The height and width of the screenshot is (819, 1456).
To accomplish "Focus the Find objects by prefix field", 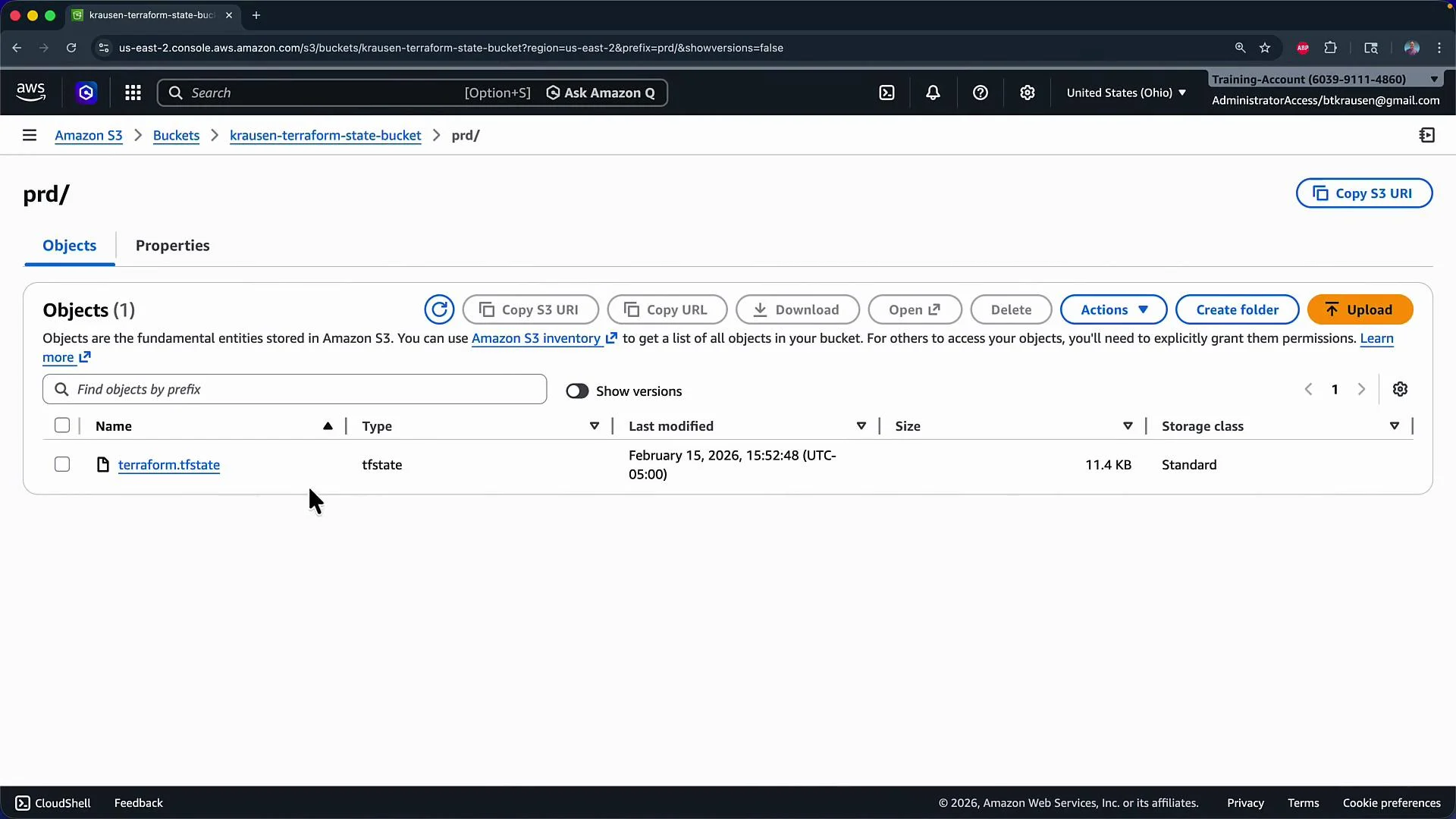I will 294,389.
